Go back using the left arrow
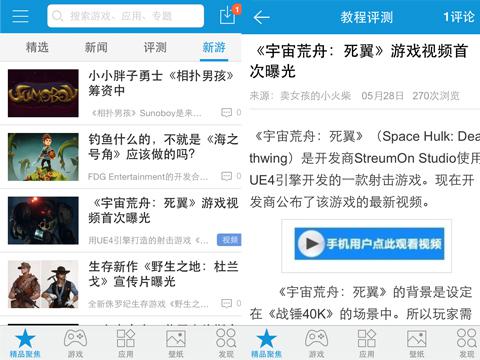 click(261, 17)
